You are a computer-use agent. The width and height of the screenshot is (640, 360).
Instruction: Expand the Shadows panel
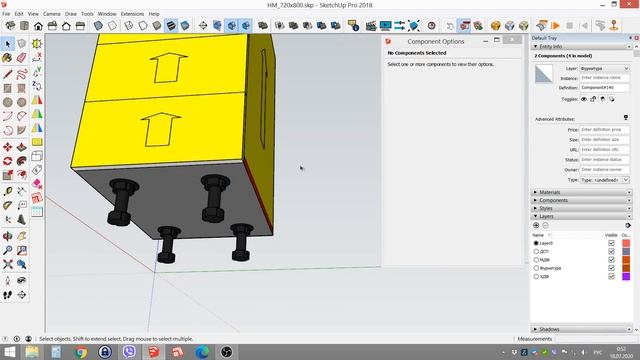click(x=582, y=329)
